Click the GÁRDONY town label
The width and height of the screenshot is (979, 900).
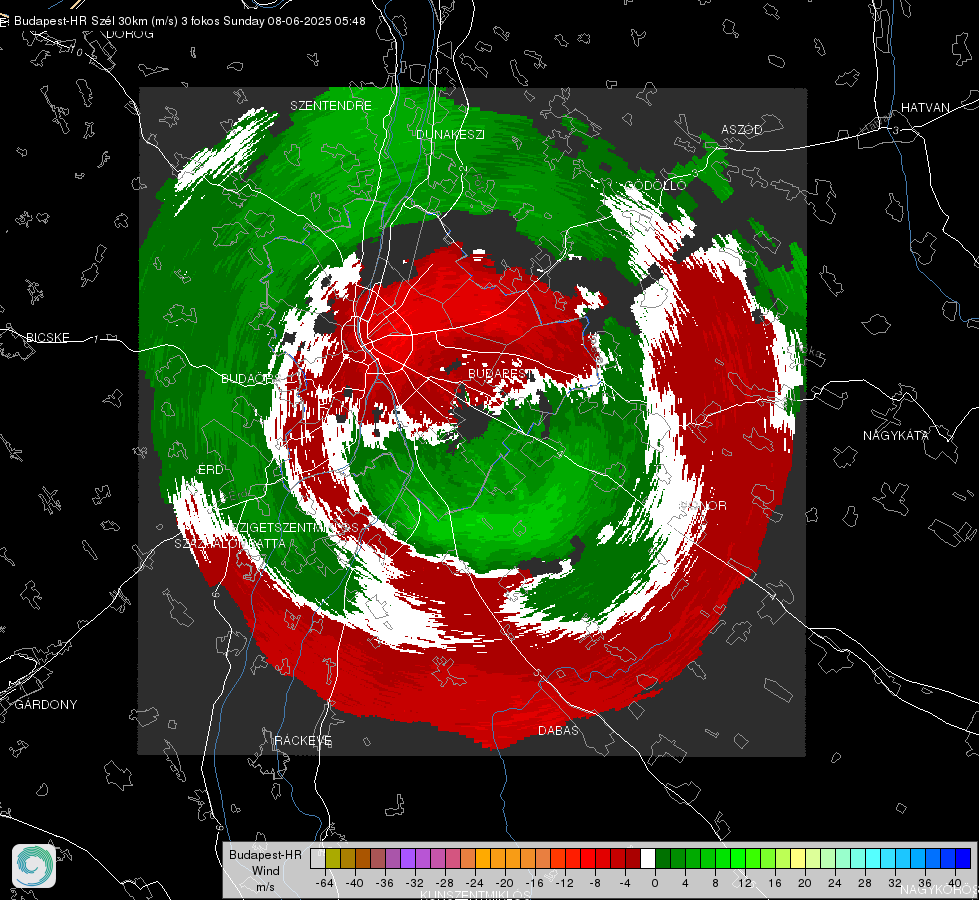pos(46,705)
